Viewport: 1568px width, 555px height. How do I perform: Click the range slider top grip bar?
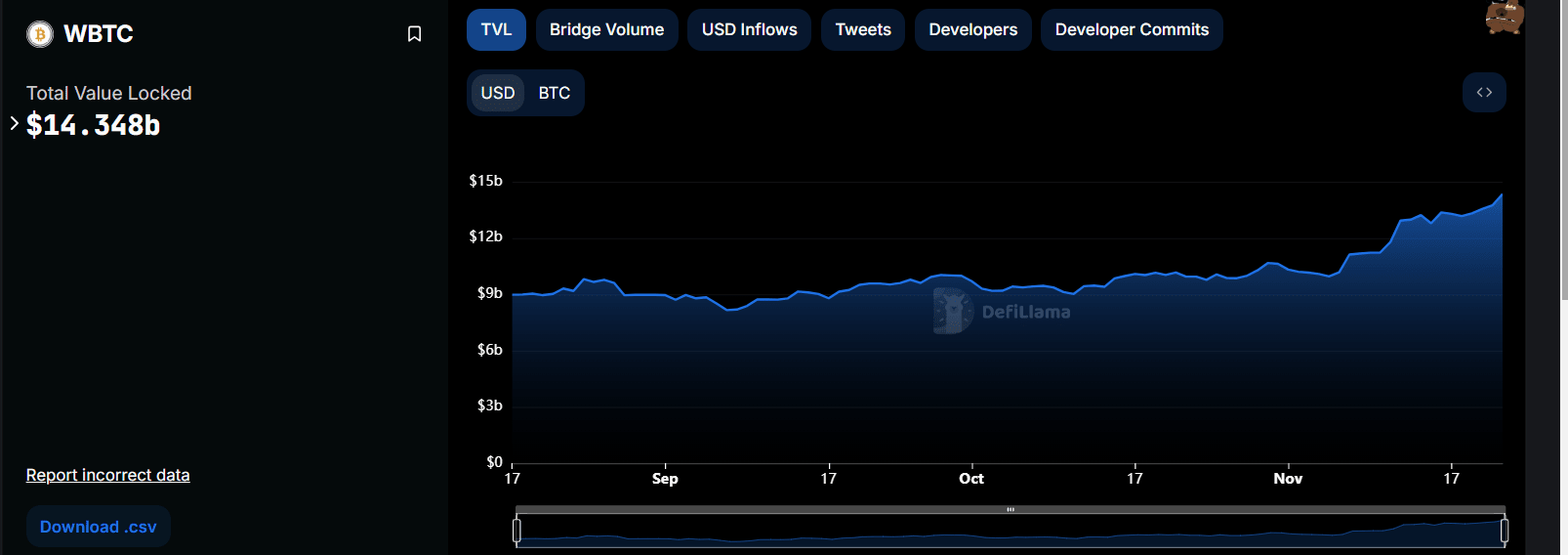(x=1011, y=509)
